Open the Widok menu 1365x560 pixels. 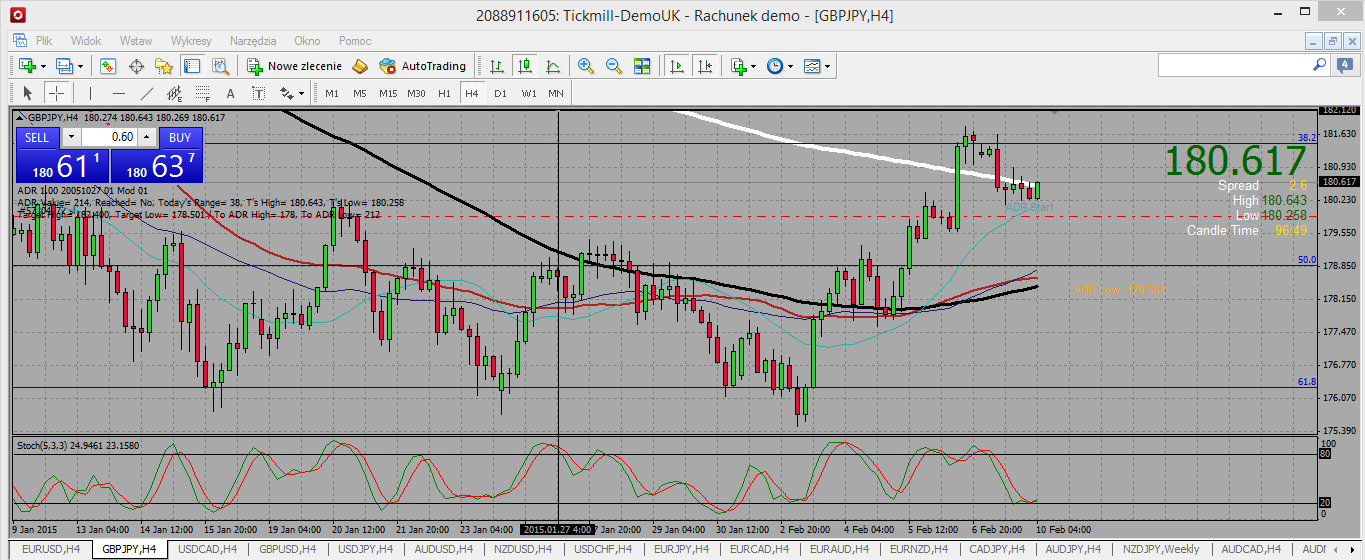[x=86, y=41]
